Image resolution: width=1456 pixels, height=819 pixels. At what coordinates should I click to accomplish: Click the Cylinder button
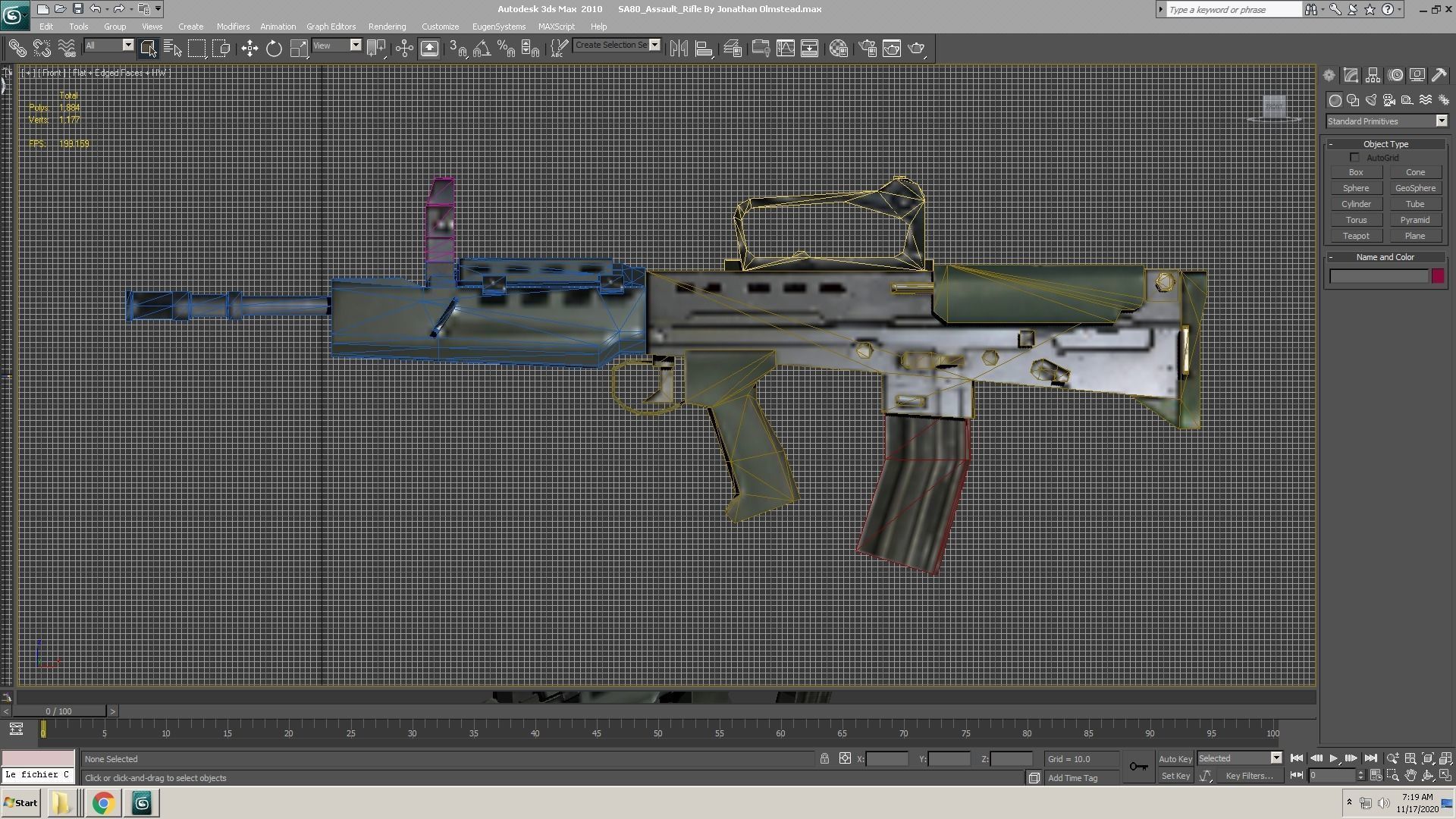(1356, 204)
